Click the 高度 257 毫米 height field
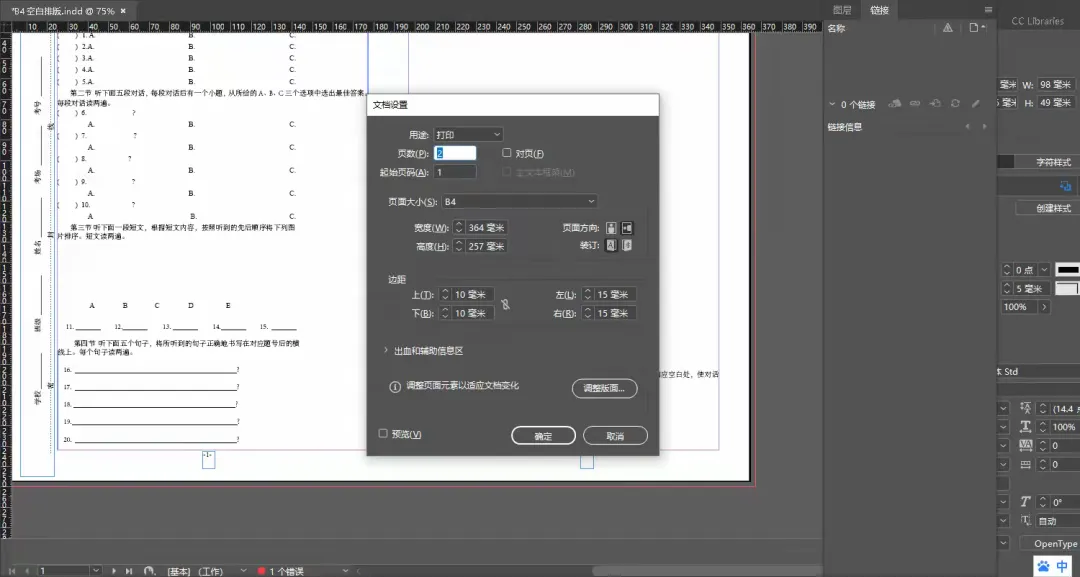1080x577 pixels. [486, 246]
